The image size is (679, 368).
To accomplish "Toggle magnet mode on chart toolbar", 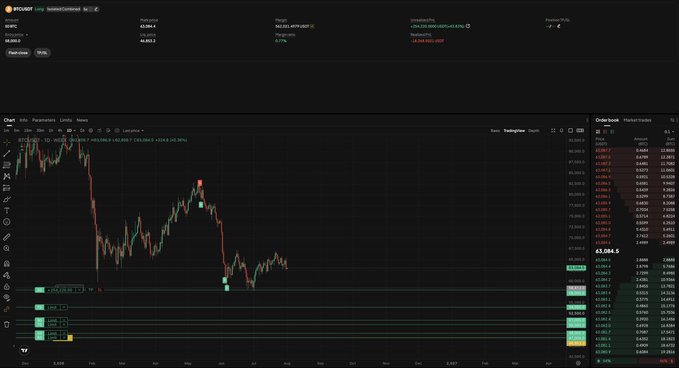I will (x=6, y=264).
